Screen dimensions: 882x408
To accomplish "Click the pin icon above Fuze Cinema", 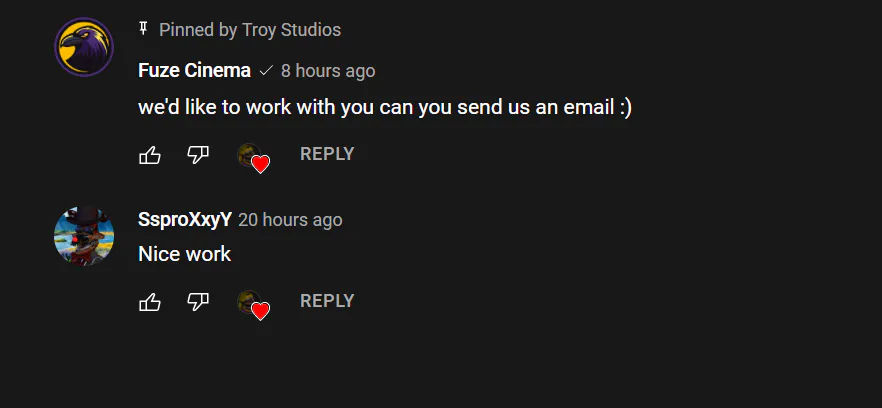I will pyautogui.click(x=143, y=29).
